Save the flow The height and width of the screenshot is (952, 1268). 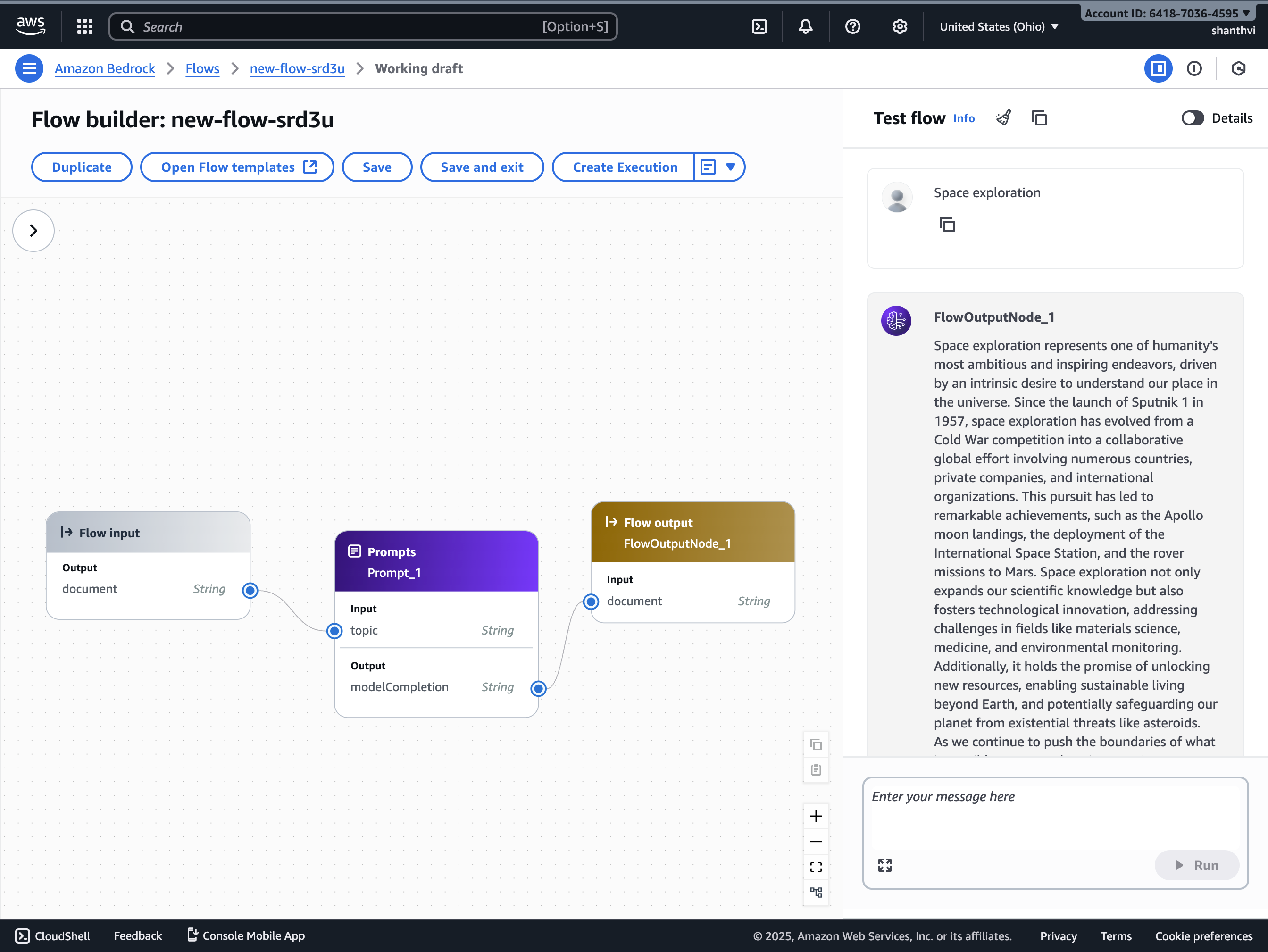tap(377, 167)
